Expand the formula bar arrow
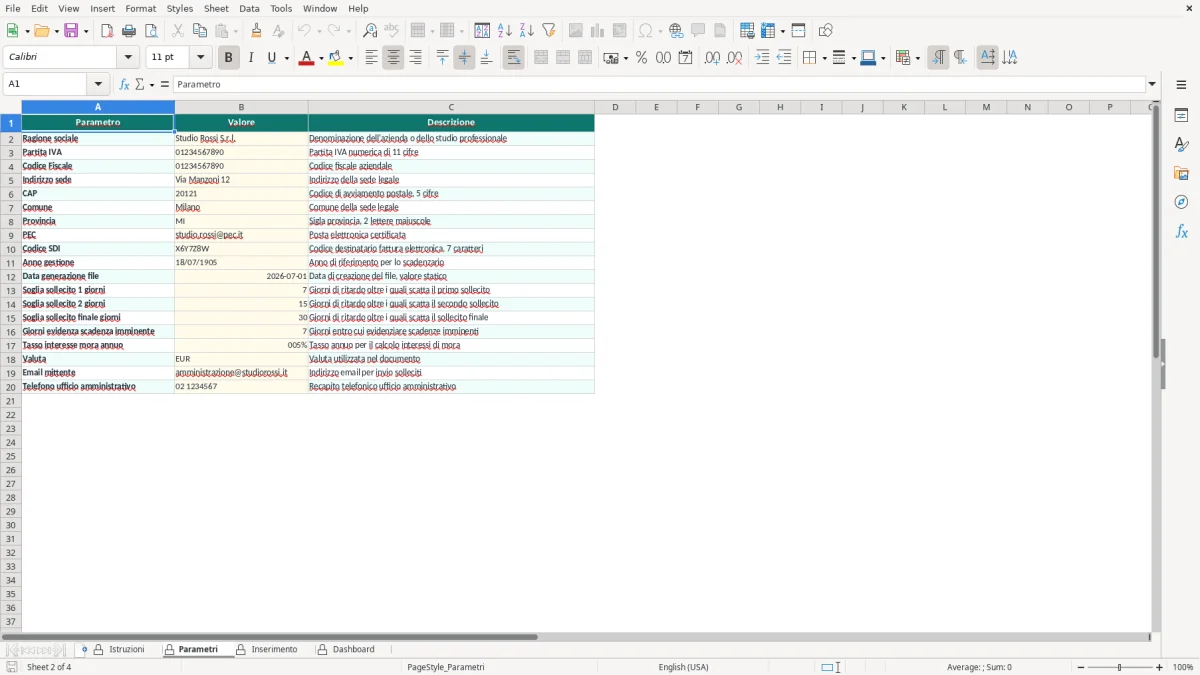The width and height of the screenshot is (1200, 675). coord(1152,84)
